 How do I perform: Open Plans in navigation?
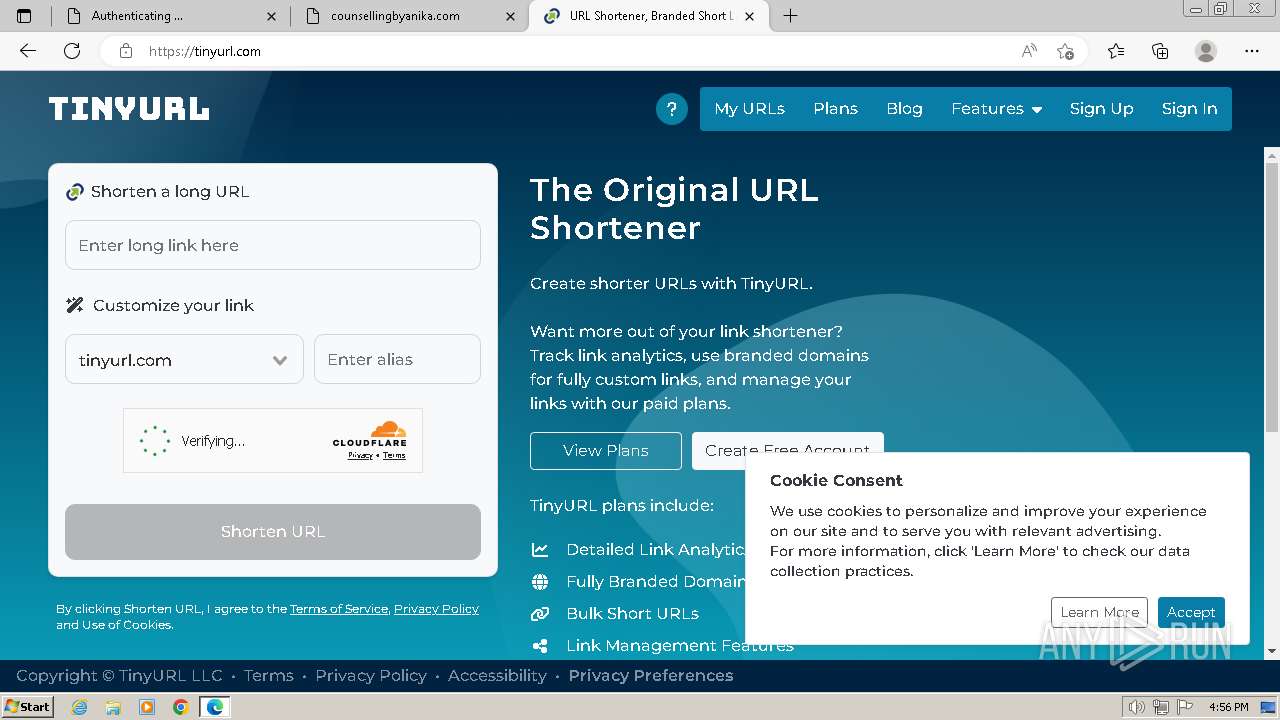coord(835,109)
